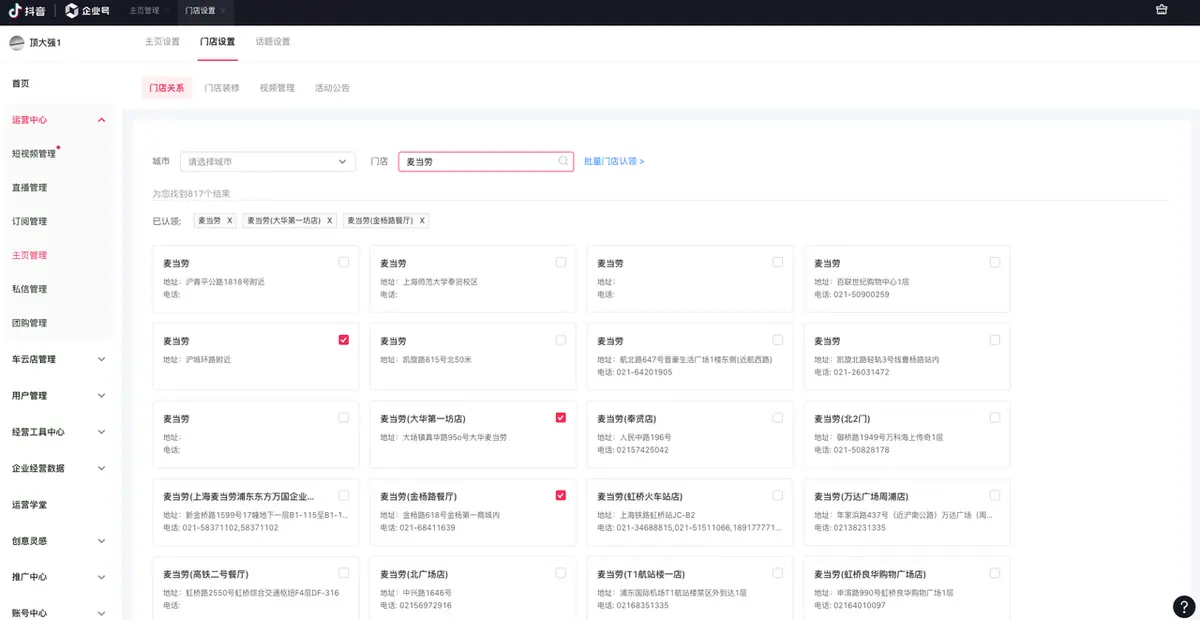The width and height of the screenshot is (1200, 620).
Task: Click the 顶大强1 account avatar
Action: coord(17,42)
